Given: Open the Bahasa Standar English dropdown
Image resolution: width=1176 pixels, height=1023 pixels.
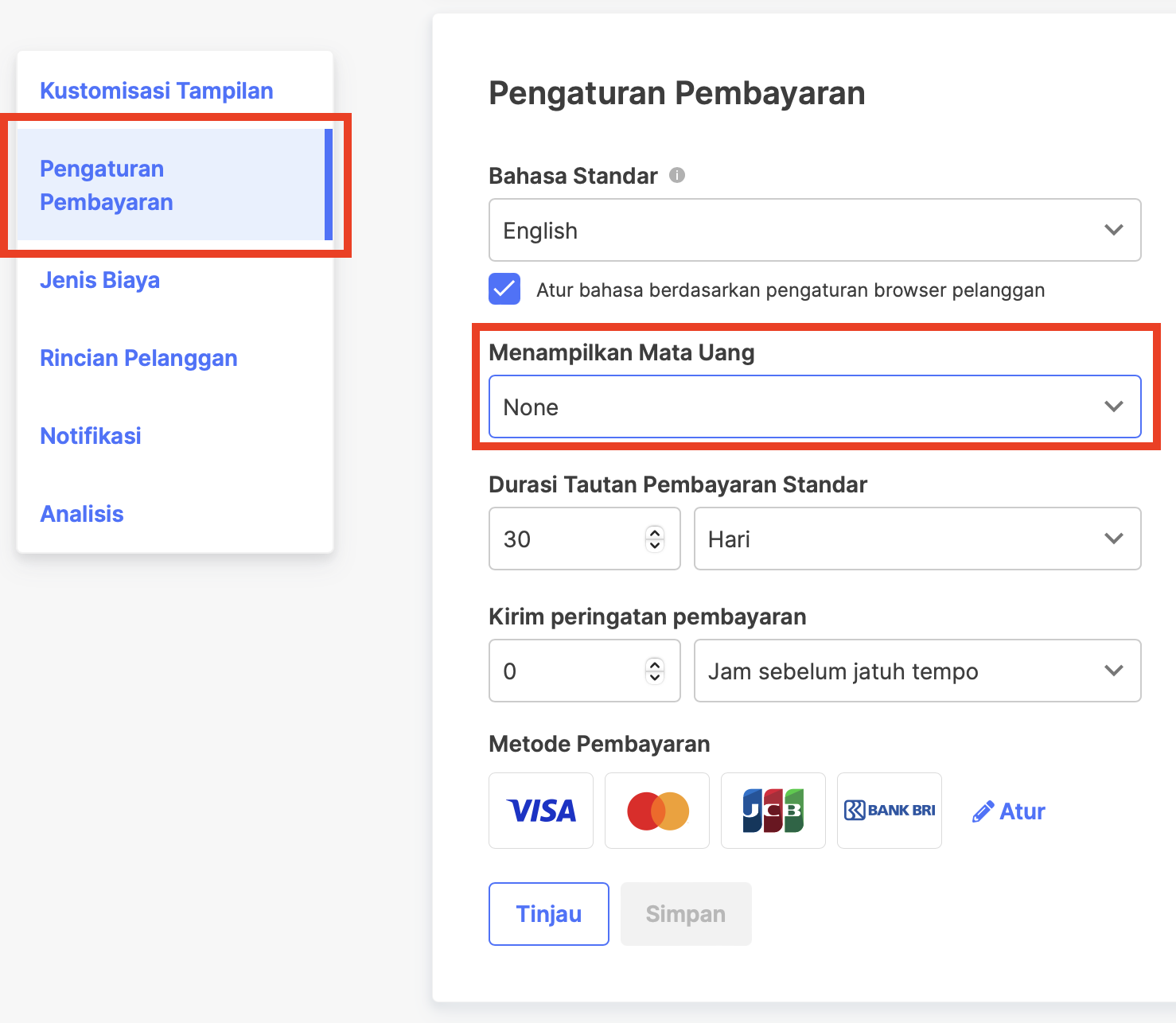Looking at the screenshot, I should point(815,230).
